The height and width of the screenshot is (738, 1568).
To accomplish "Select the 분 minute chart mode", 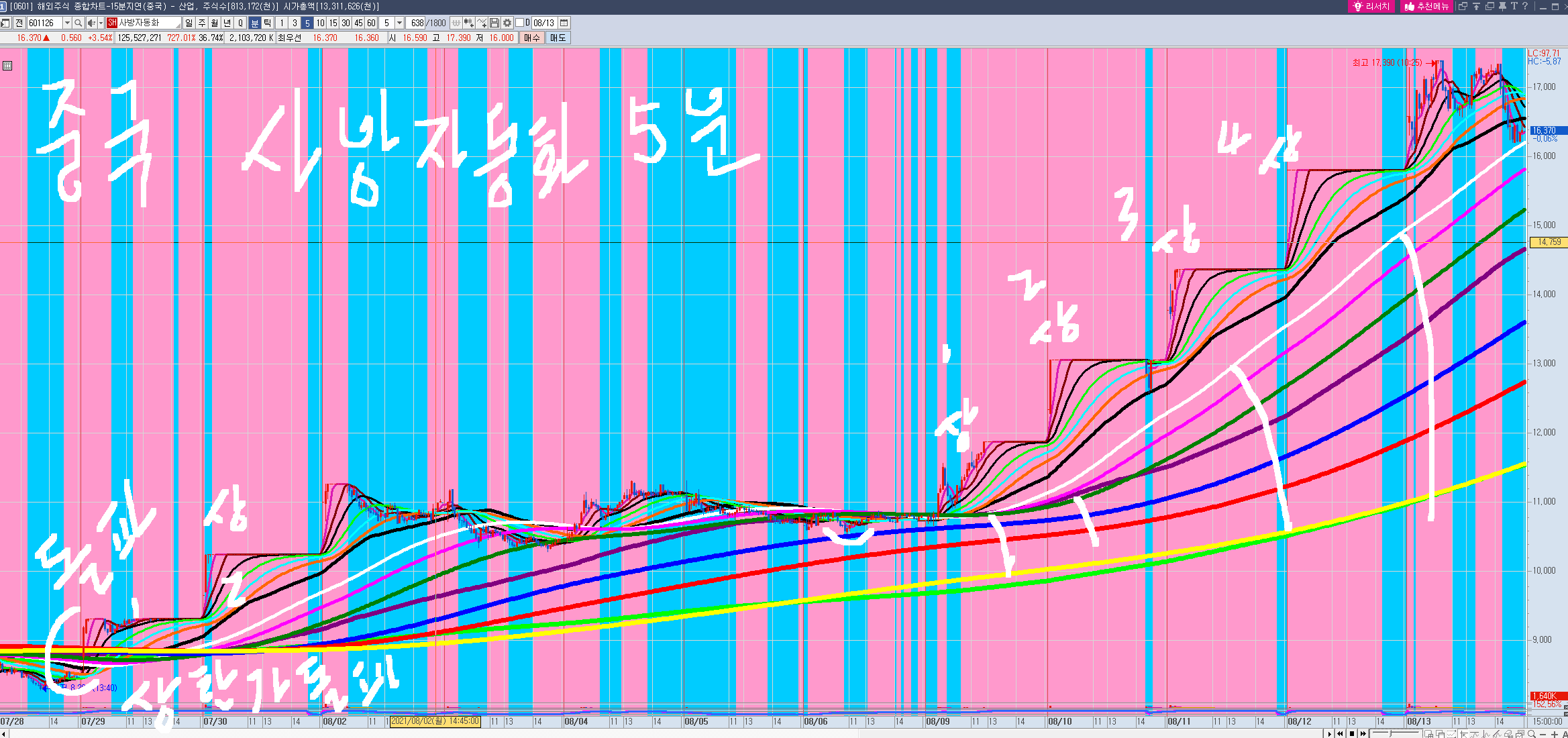I will click(255, 23).
